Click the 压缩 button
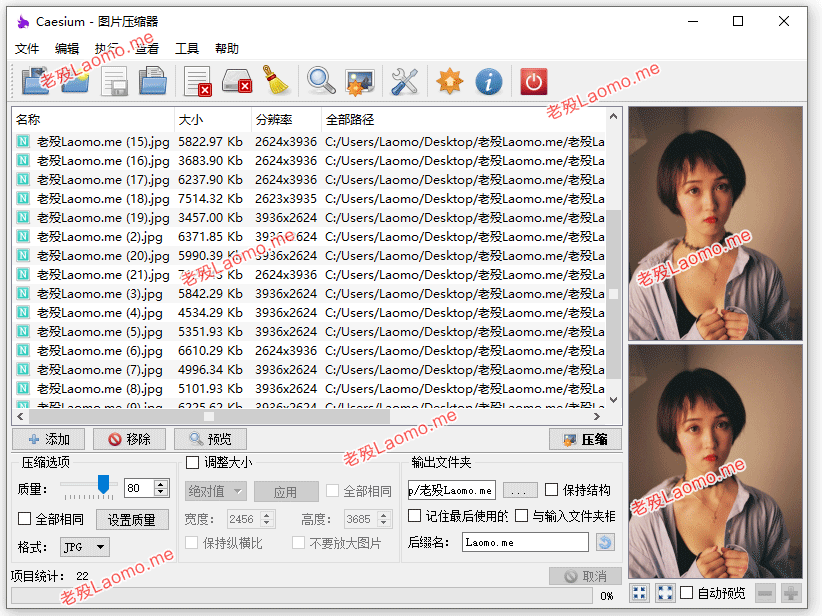This screenshot has height=616, width=822. 585,439
